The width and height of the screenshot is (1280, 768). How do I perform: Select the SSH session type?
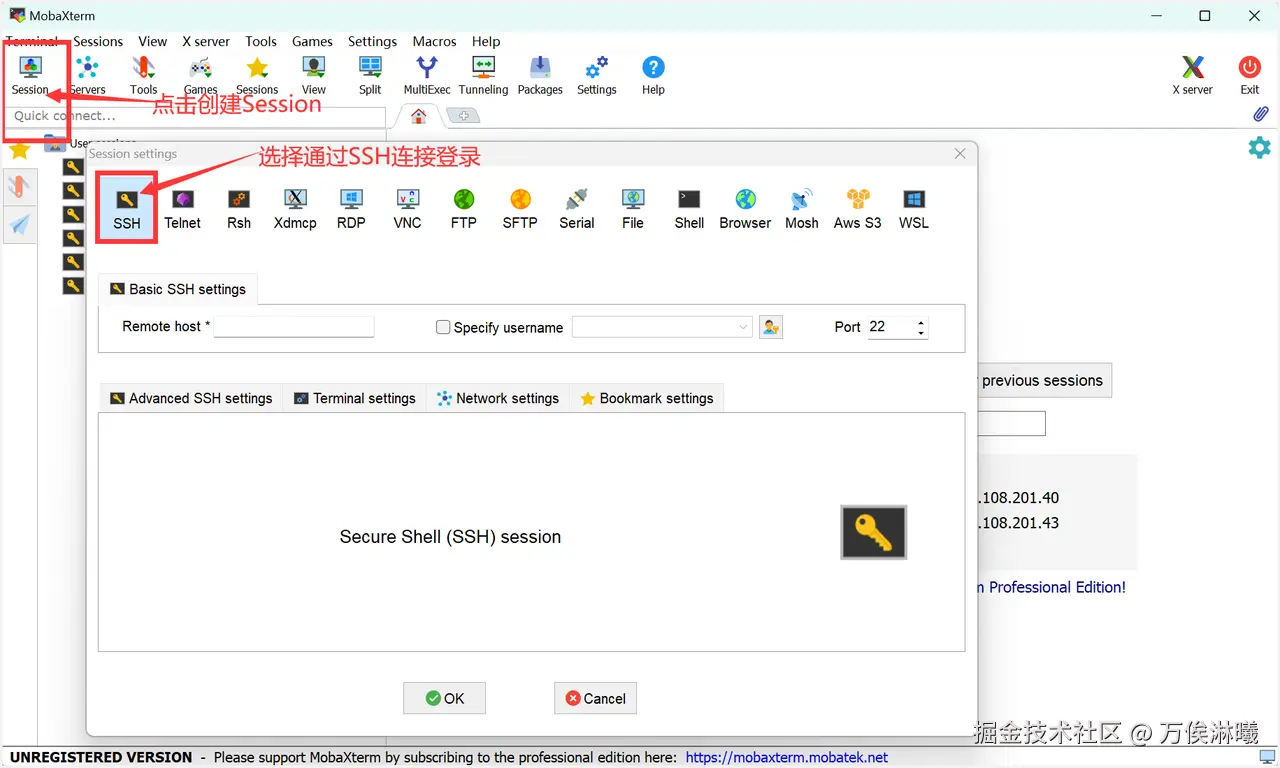tap(127, 208)
